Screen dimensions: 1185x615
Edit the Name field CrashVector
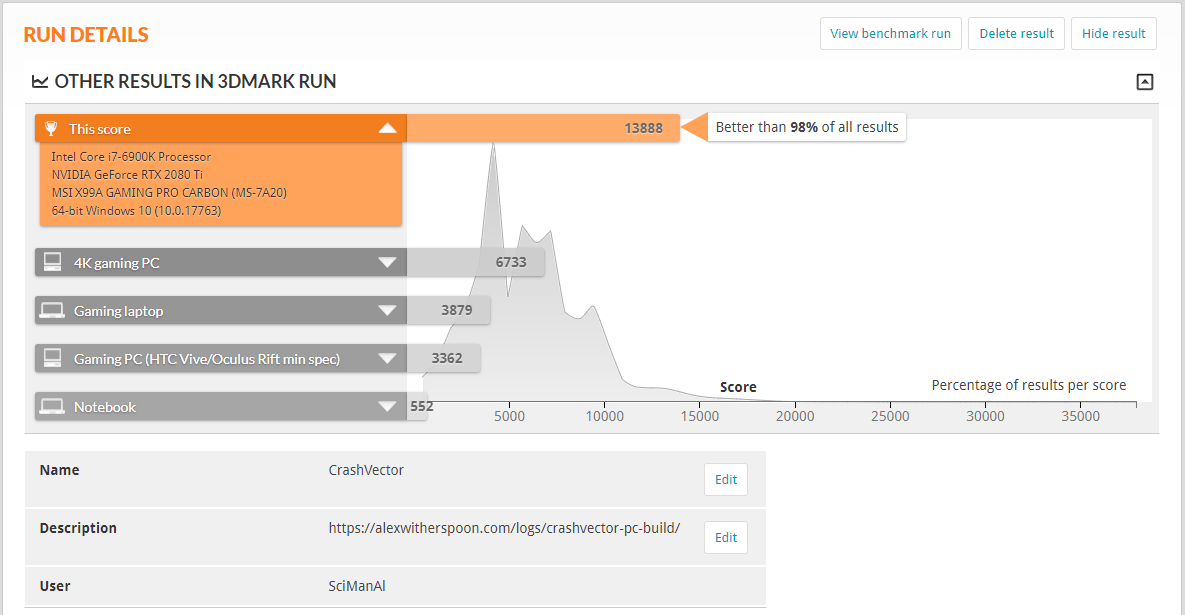point(725,480)
